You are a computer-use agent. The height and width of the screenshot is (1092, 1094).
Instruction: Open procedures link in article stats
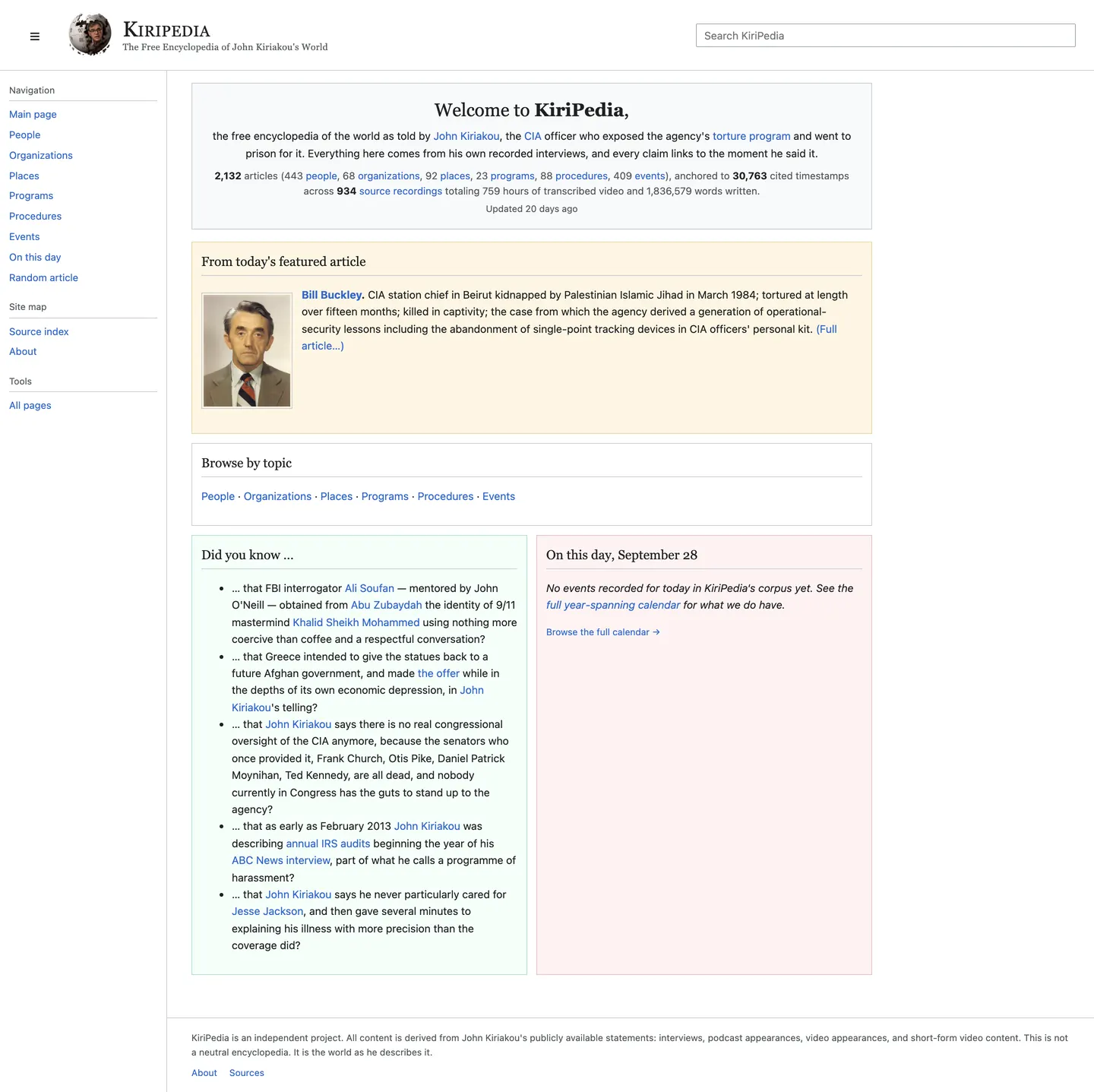tap(581, 176)
